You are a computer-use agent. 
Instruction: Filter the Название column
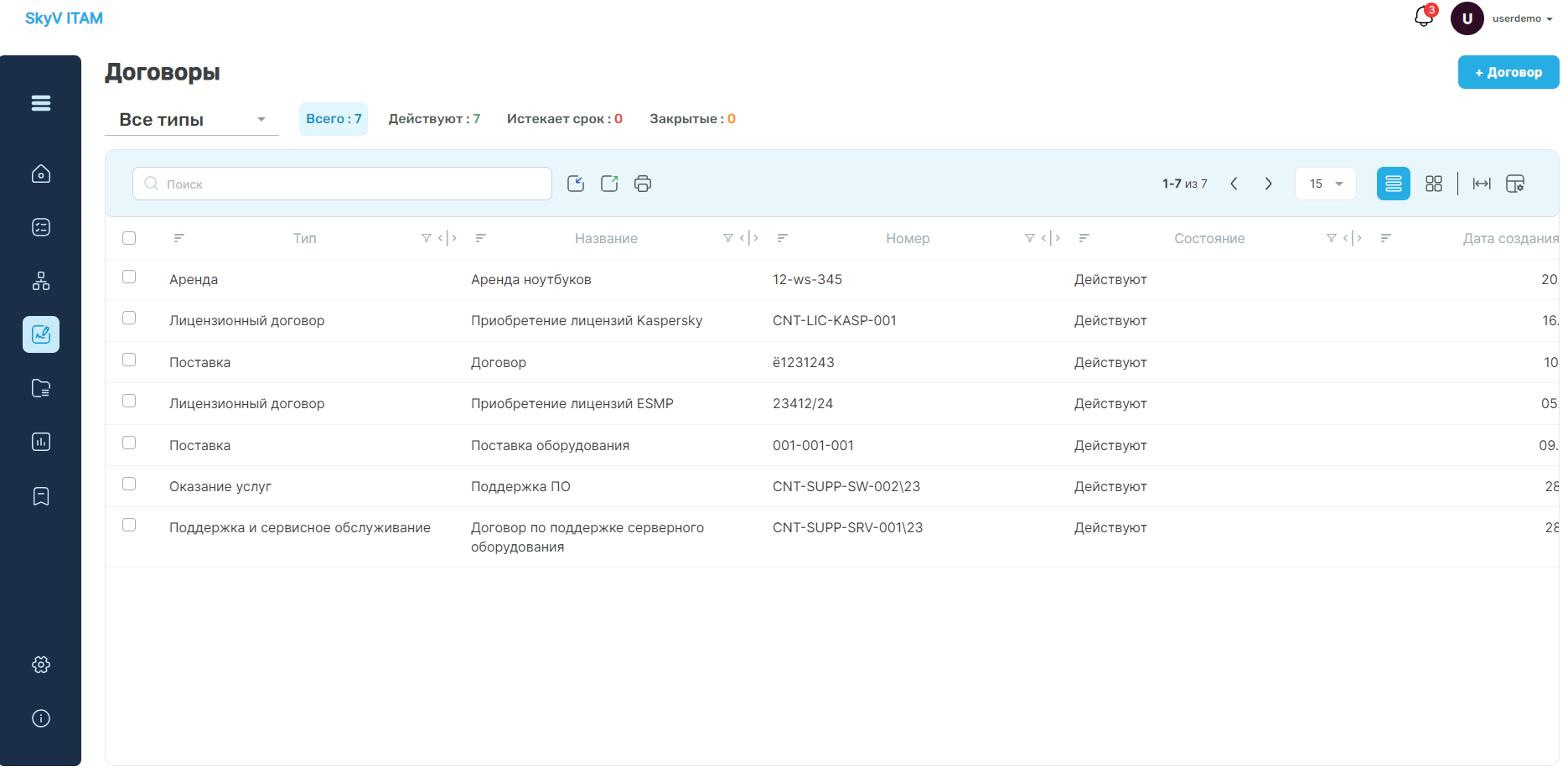point(728,238)
